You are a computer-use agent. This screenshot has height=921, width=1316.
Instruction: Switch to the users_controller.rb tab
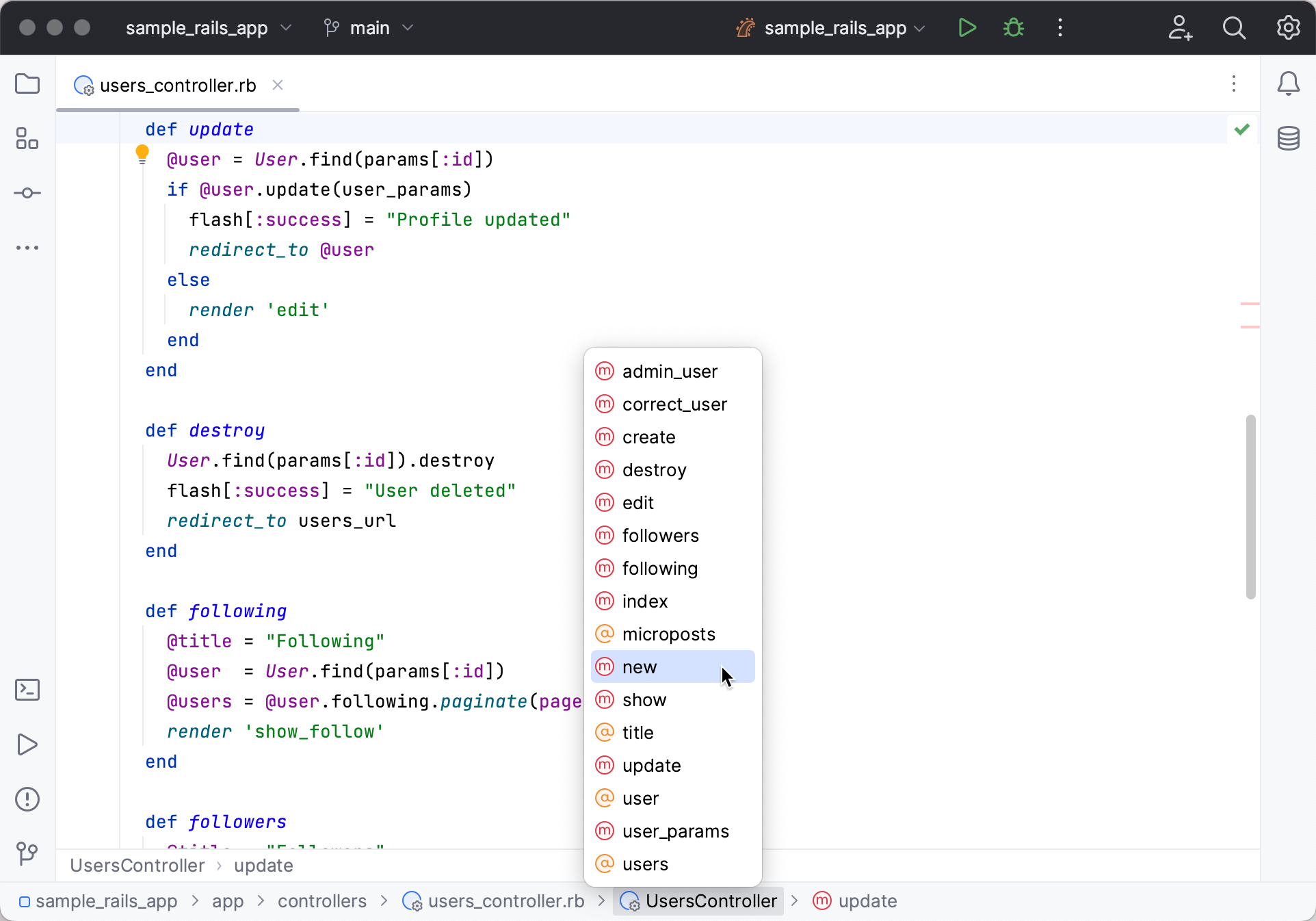[176, 86]
